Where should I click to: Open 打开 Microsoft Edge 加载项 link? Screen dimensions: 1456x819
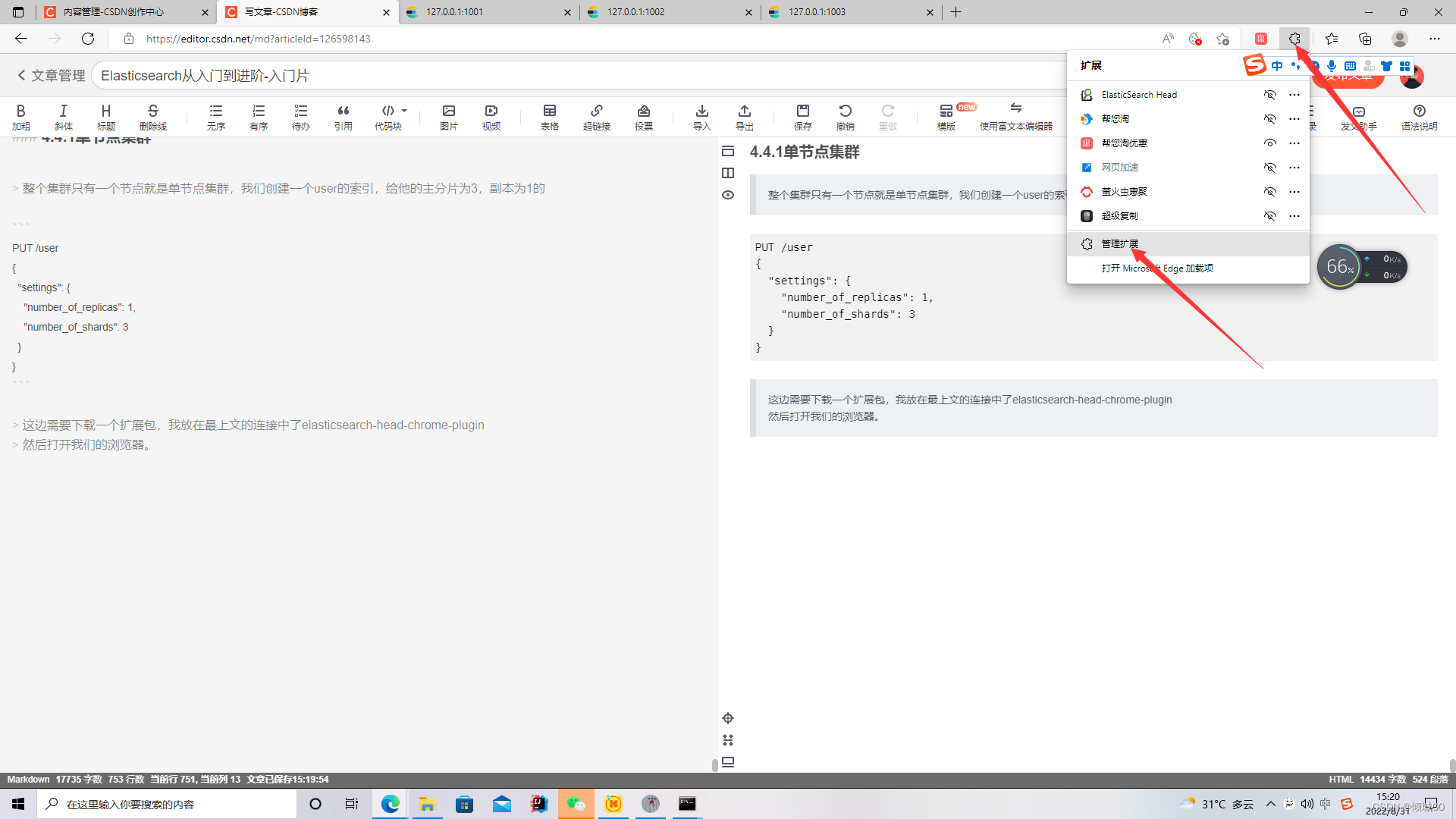pos(1156,268)
